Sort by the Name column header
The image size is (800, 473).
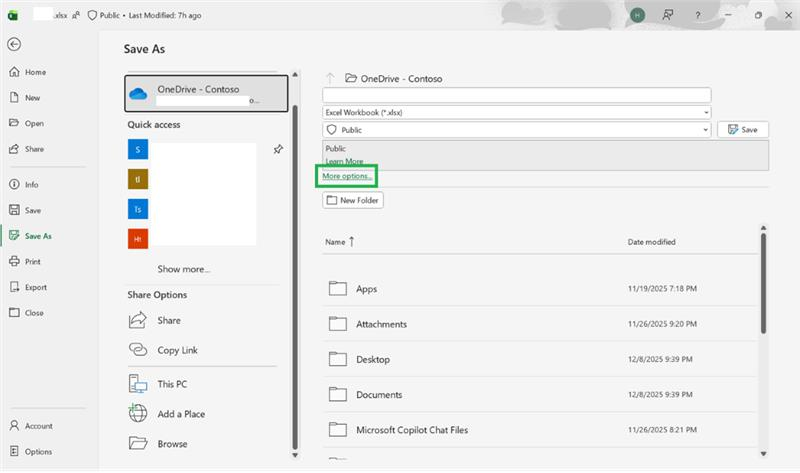pos(340,242)
